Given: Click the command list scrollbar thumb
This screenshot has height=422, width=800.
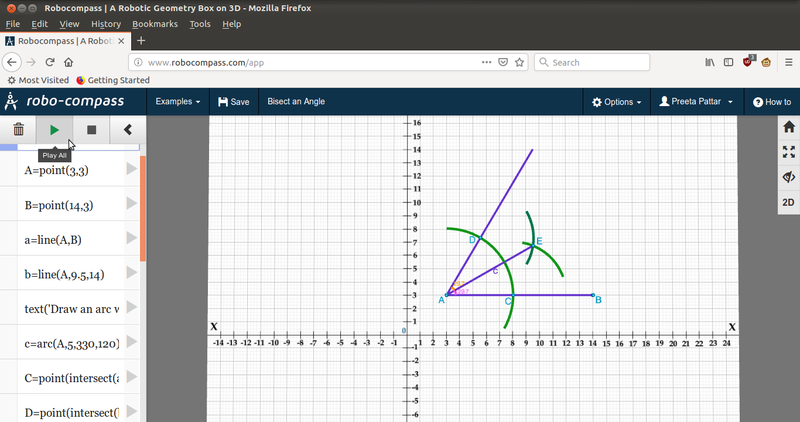Looking at the screenshot, I should [x=143, y=209].
